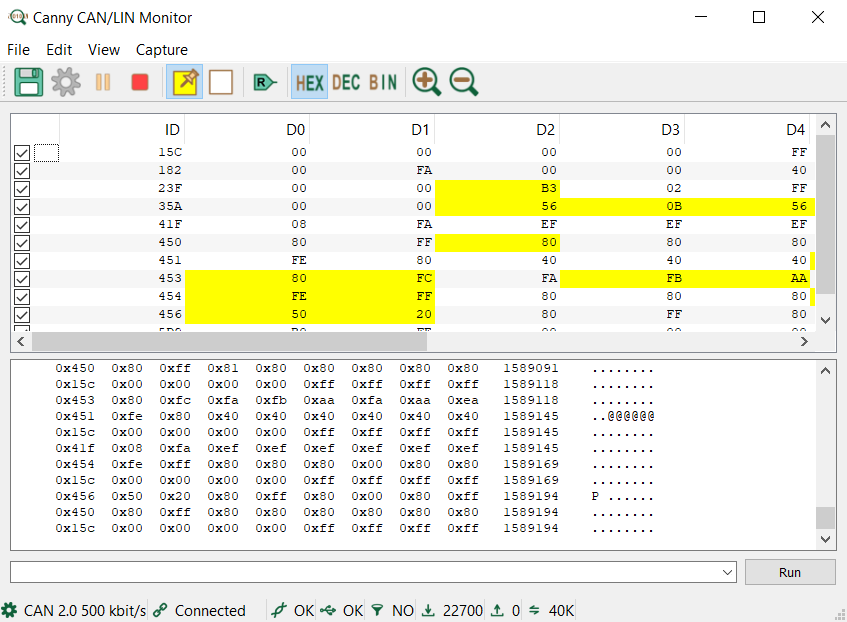The image size is (847, 622).
Task: Click the log pane's scroll up arrow
Action: (825, 371)
